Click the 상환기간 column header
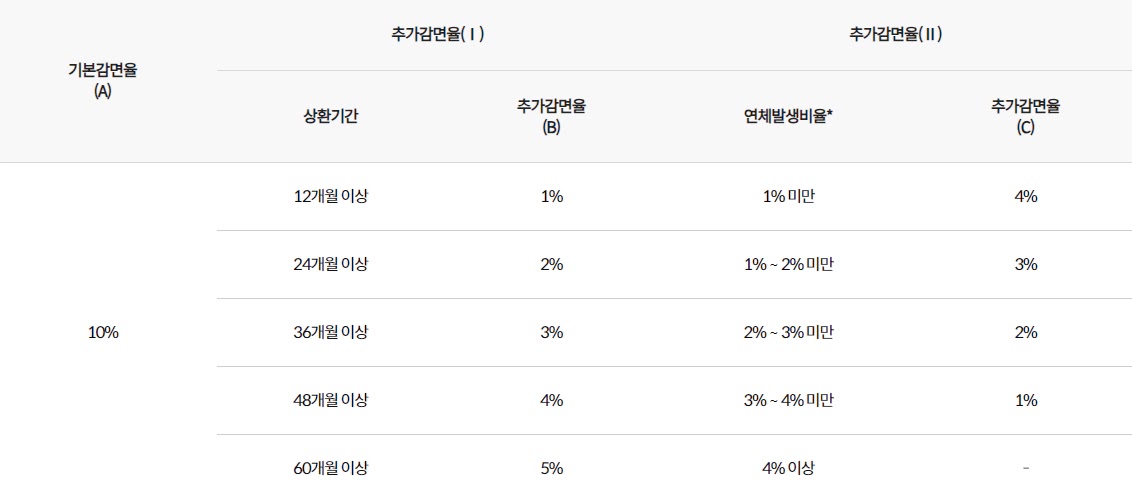The width and height of the screenshot is (1132, 494). coord(331,117)
